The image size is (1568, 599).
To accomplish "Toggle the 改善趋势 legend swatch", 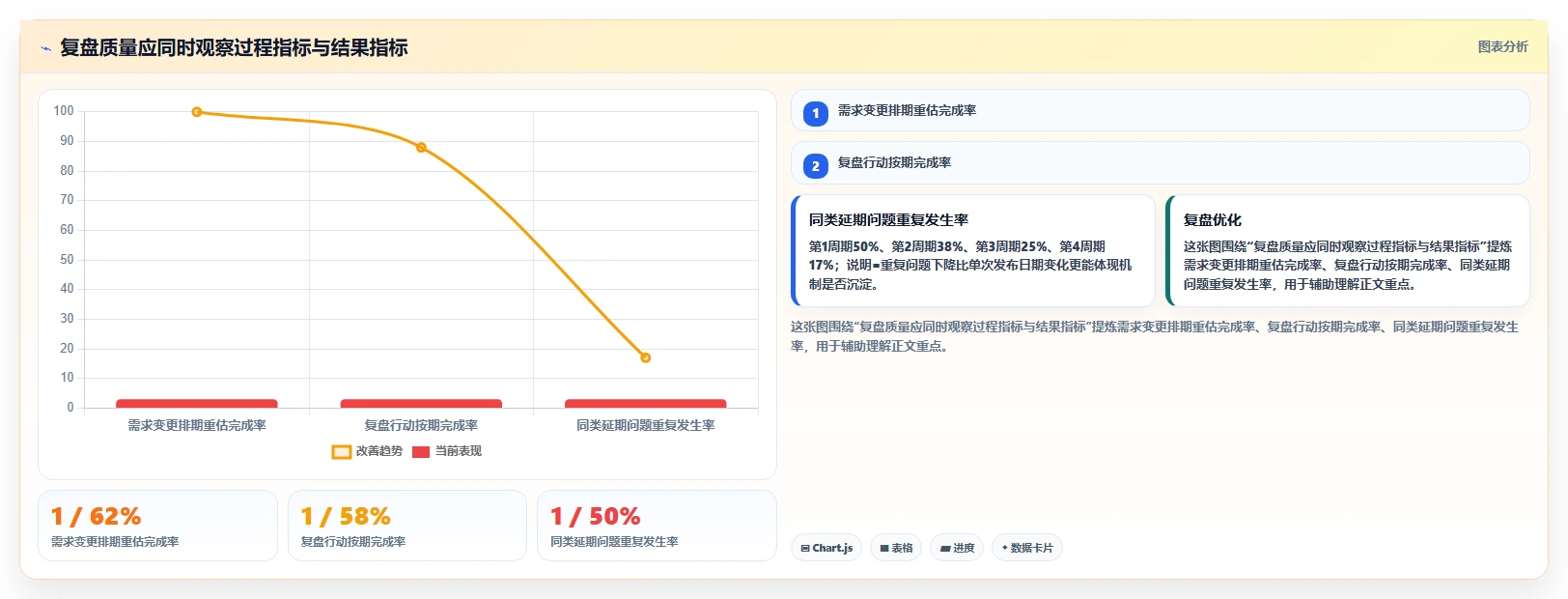I will coord(342,451).
